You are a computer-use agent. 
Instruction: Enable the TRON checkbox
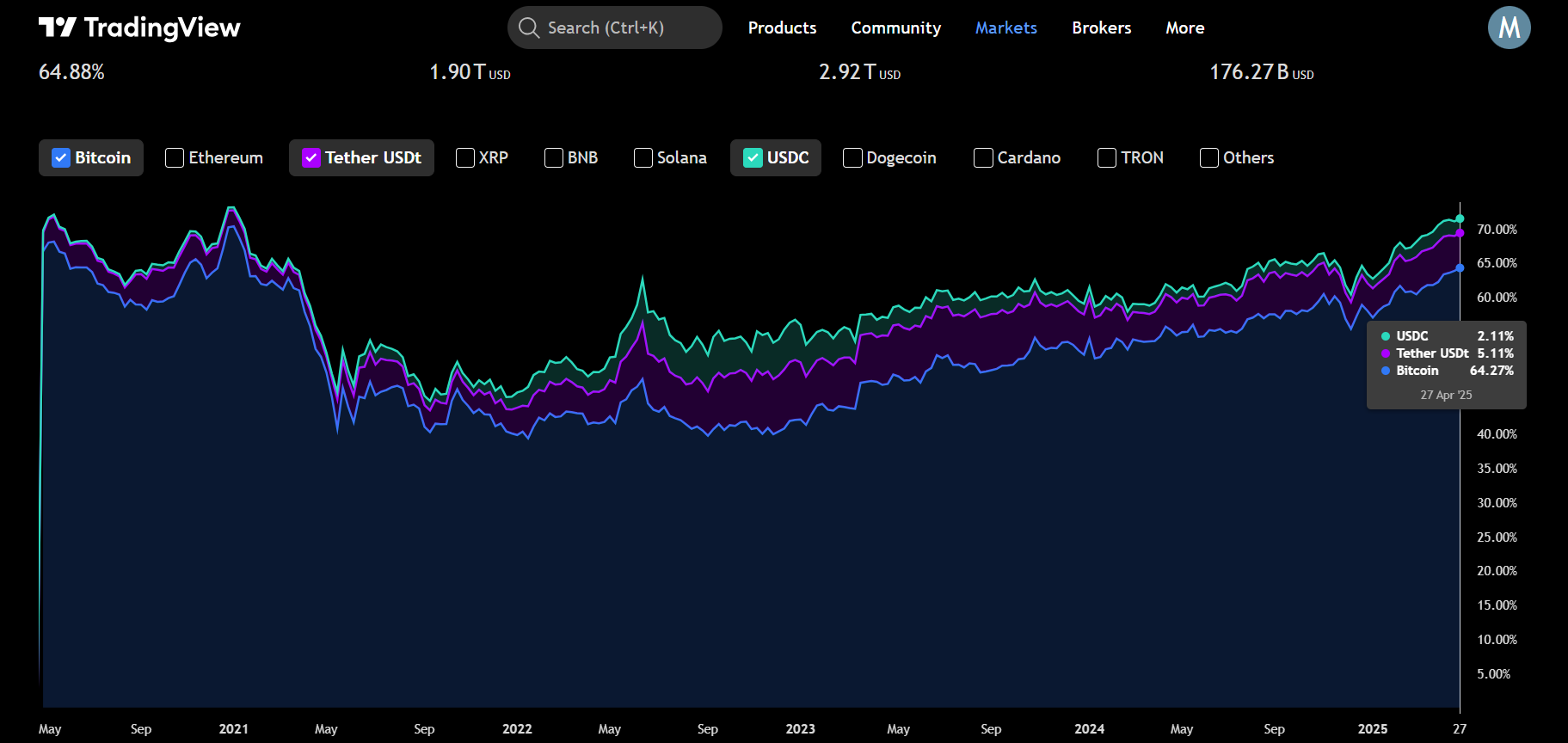pos(1107,157)
